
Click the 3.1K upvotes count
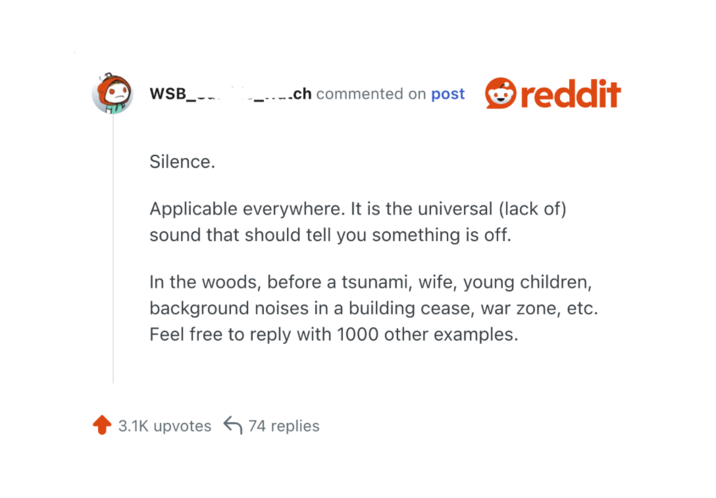click(164, 426)
